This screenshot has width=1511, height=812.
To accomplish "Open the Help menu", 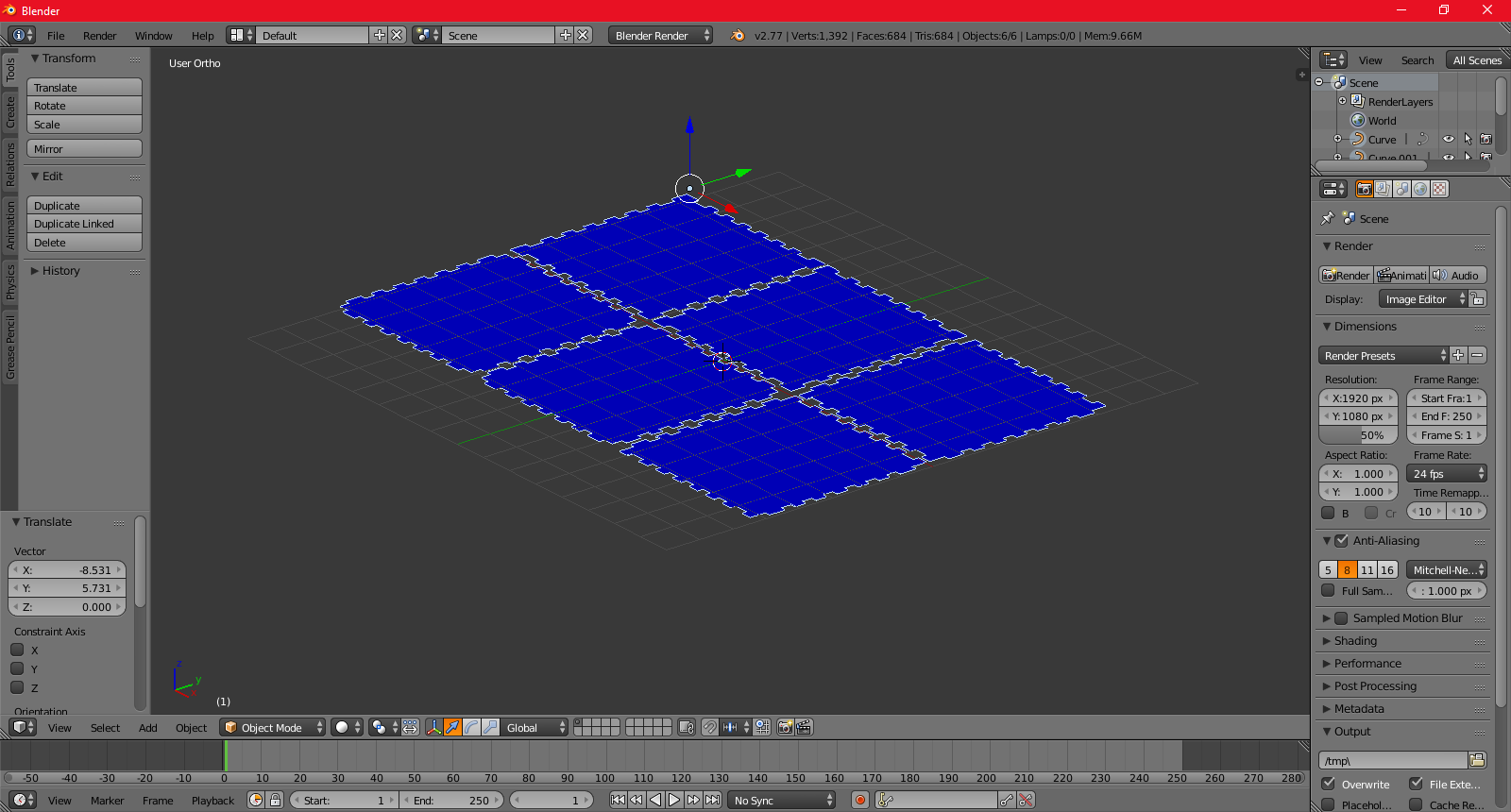I will point(202,36).
